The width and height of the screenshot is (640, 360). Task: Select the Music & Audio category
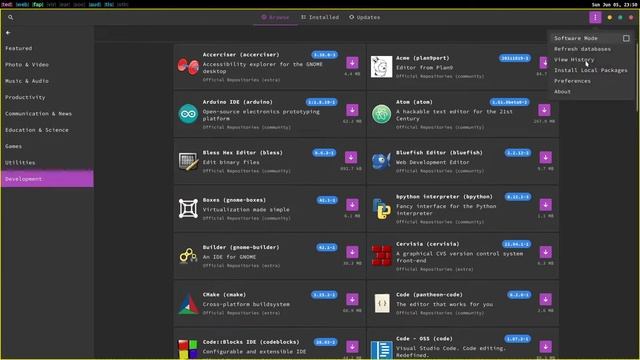click(x=47, y=81)
